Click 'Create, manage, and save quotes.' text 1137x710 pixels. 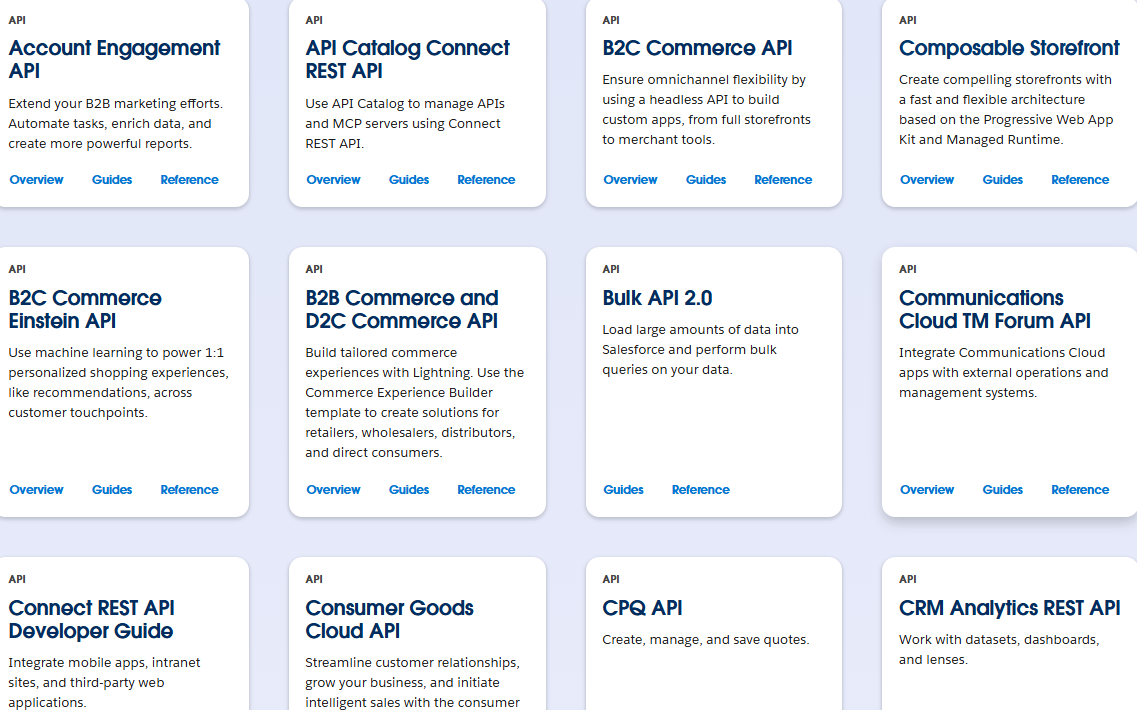coord(706,640)
